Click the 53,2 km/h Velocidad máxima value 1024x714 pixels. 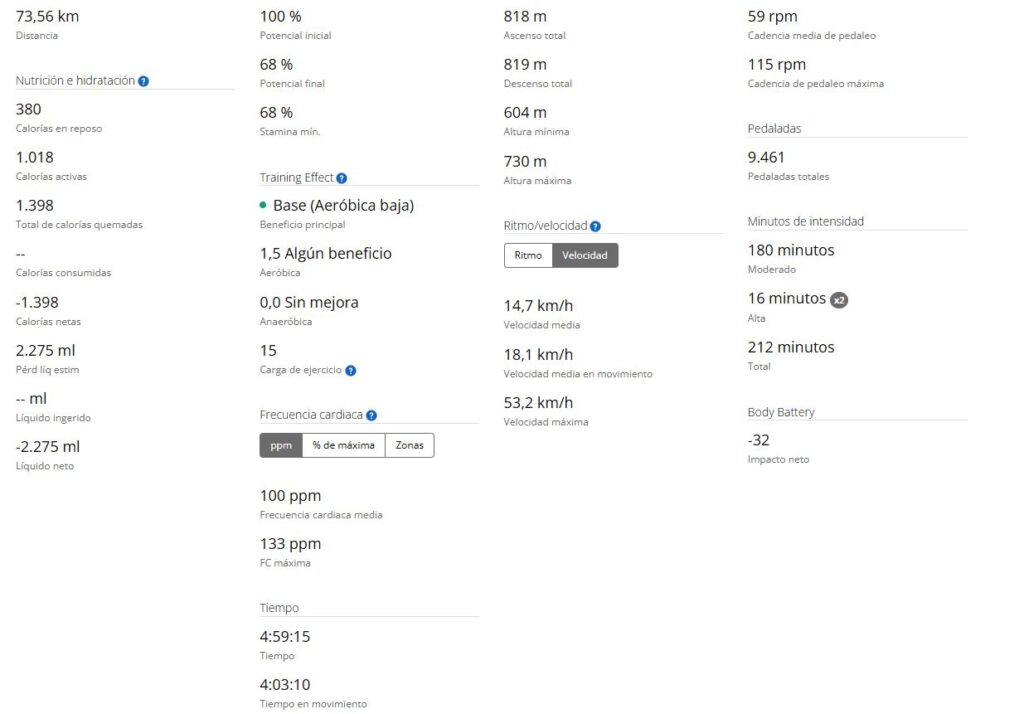[538, 403]
